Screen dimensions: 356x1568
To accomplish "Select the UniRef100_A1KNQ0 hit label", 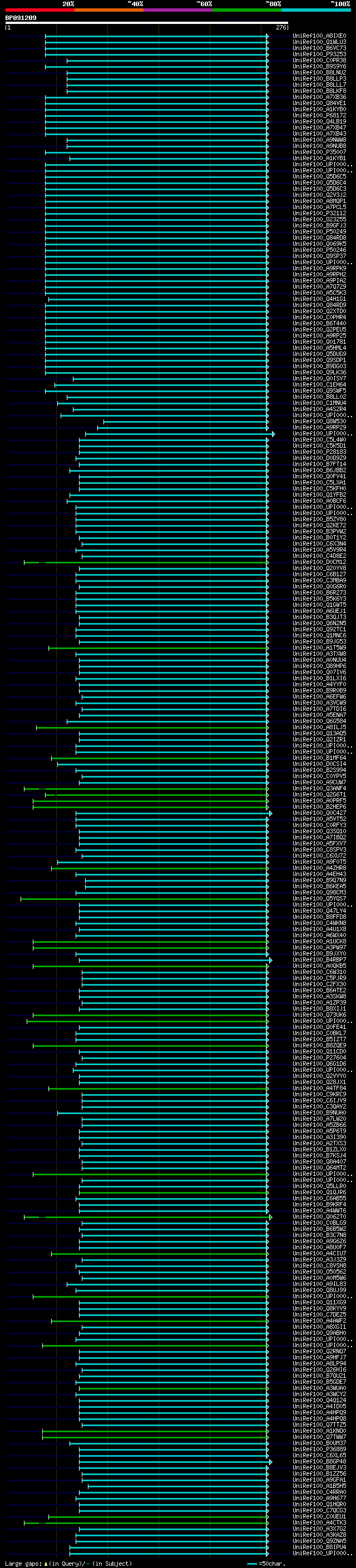I will pyautogui.click(x=319, y=1431).
